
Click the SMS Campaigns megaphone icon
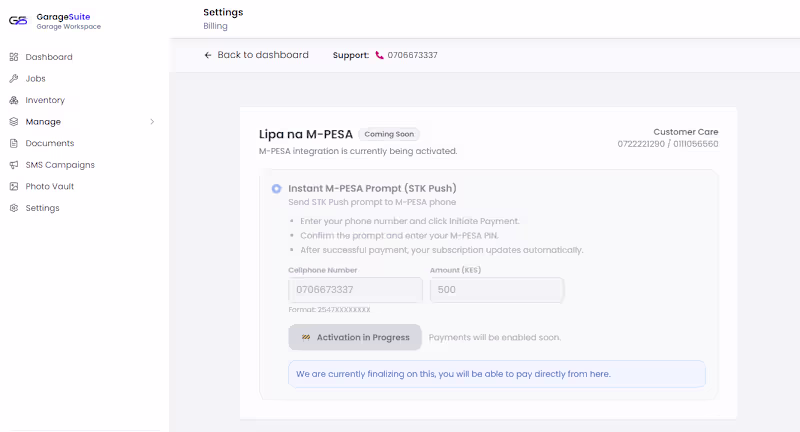point(14,165)
